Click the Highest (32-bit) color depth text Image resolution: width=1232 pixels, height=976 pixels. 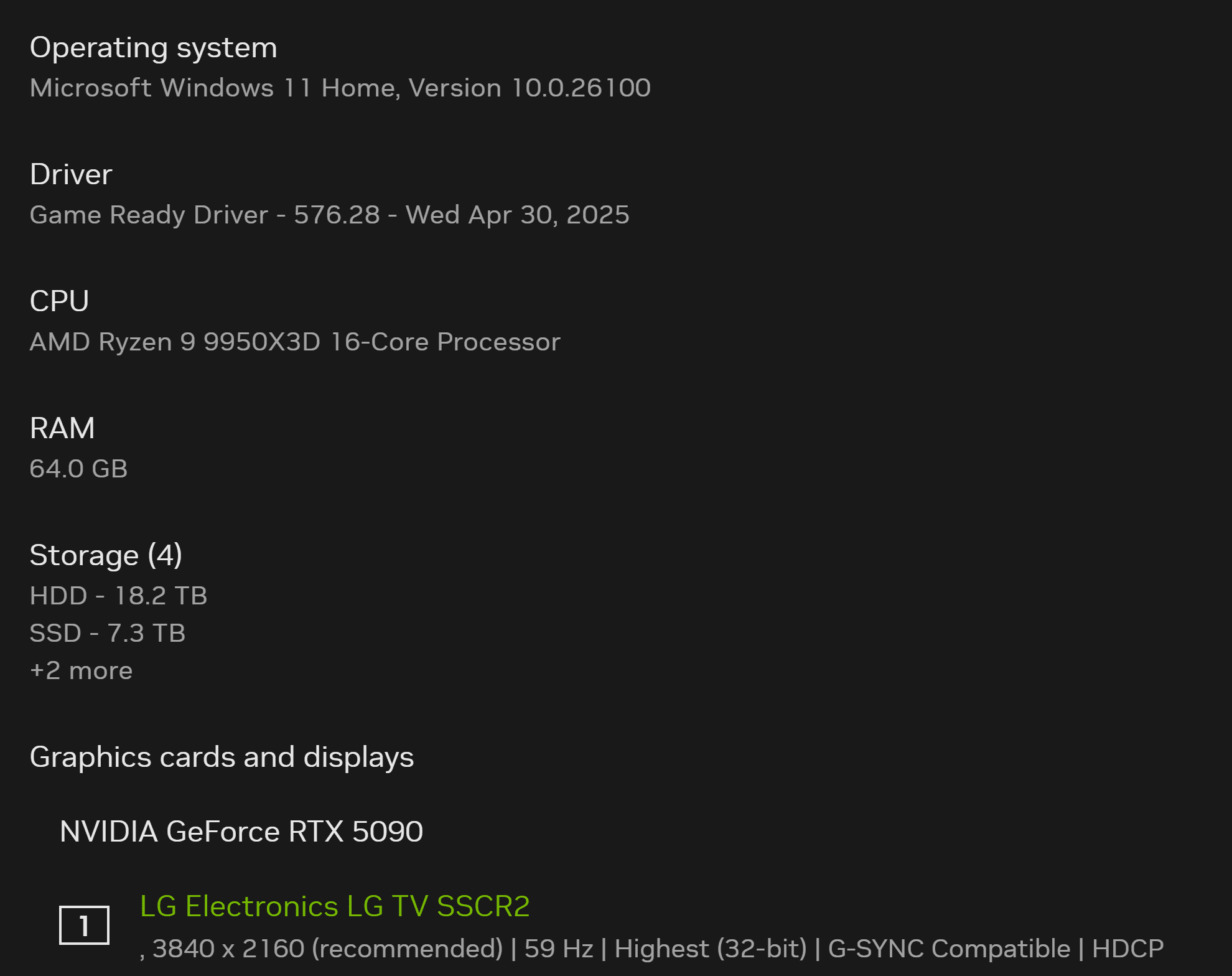(710, 949)
